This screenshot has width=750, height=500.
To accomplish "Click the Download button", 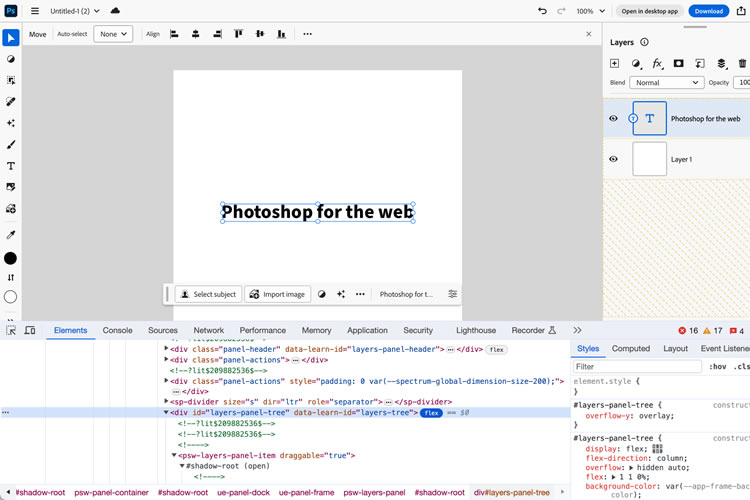I will tap(708, 11).
